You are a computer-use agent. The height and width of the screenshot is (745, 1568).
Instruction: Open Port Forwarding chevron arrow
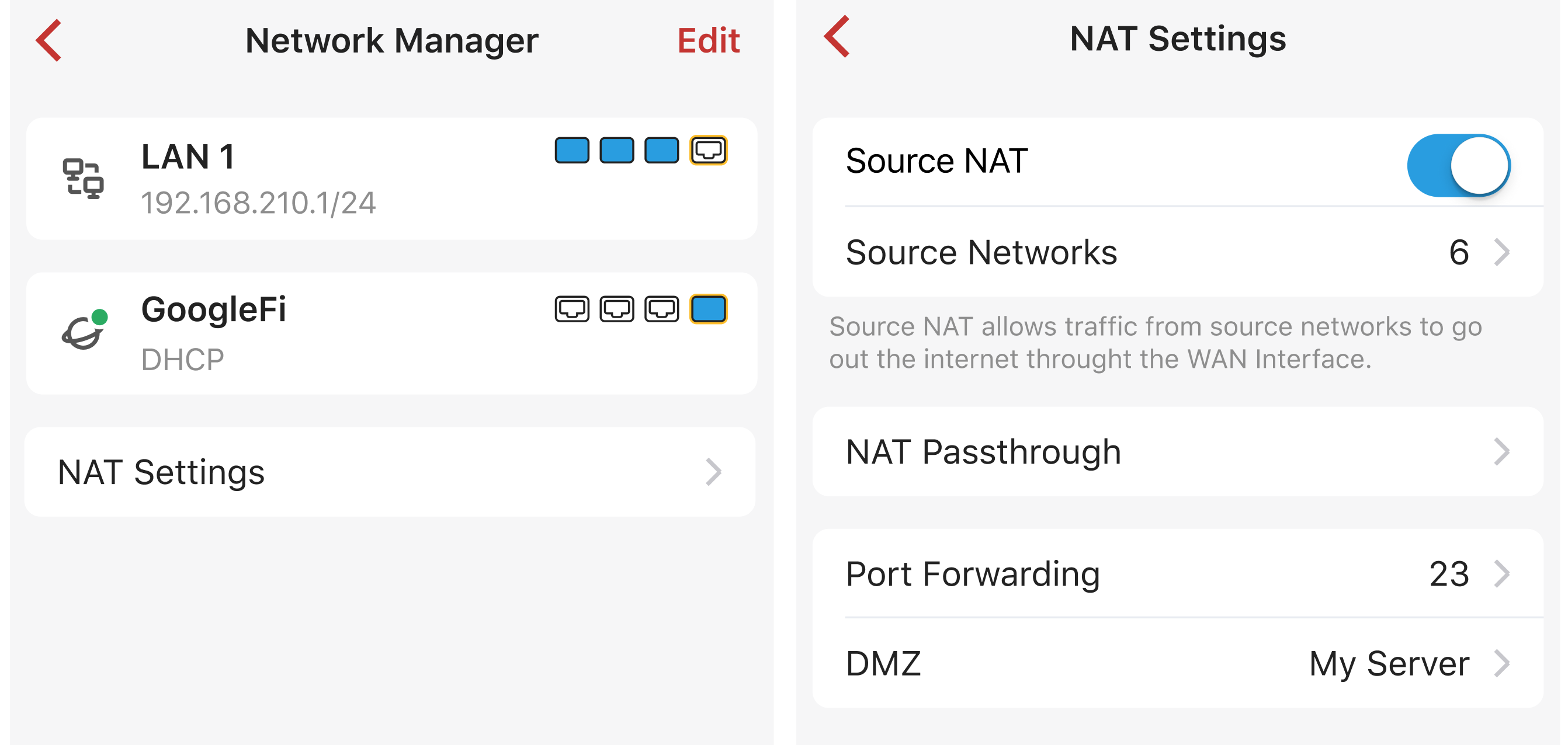(x=1501, y=573)
